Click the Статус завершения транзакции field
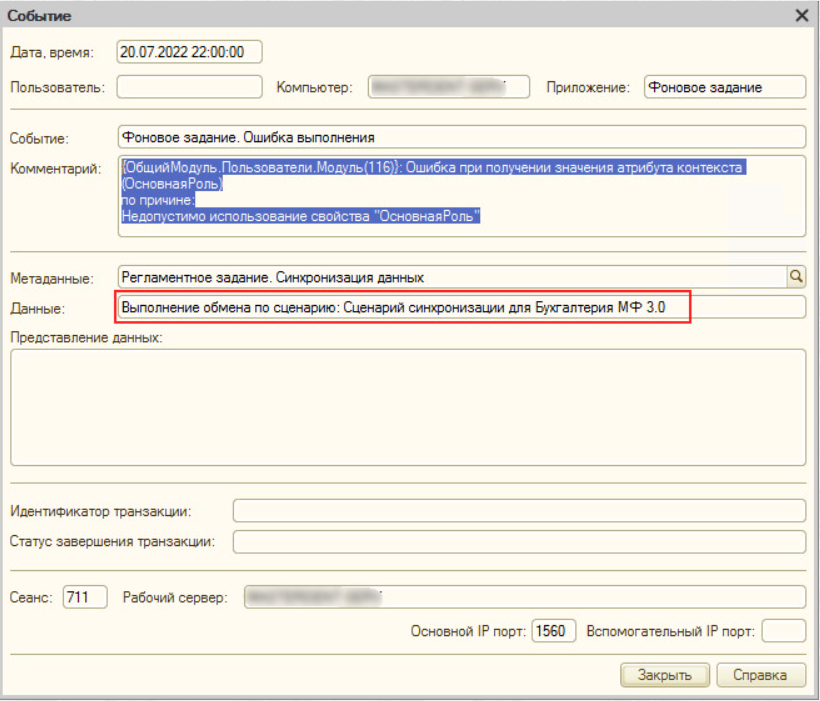 coord(518,542)
